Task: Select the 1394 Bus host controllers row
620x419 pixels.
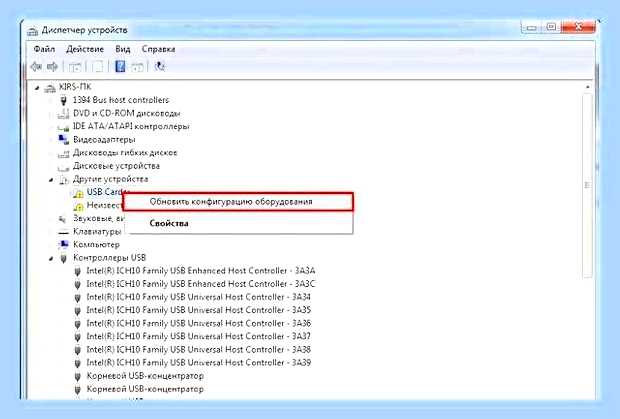Action: [121, 100]
